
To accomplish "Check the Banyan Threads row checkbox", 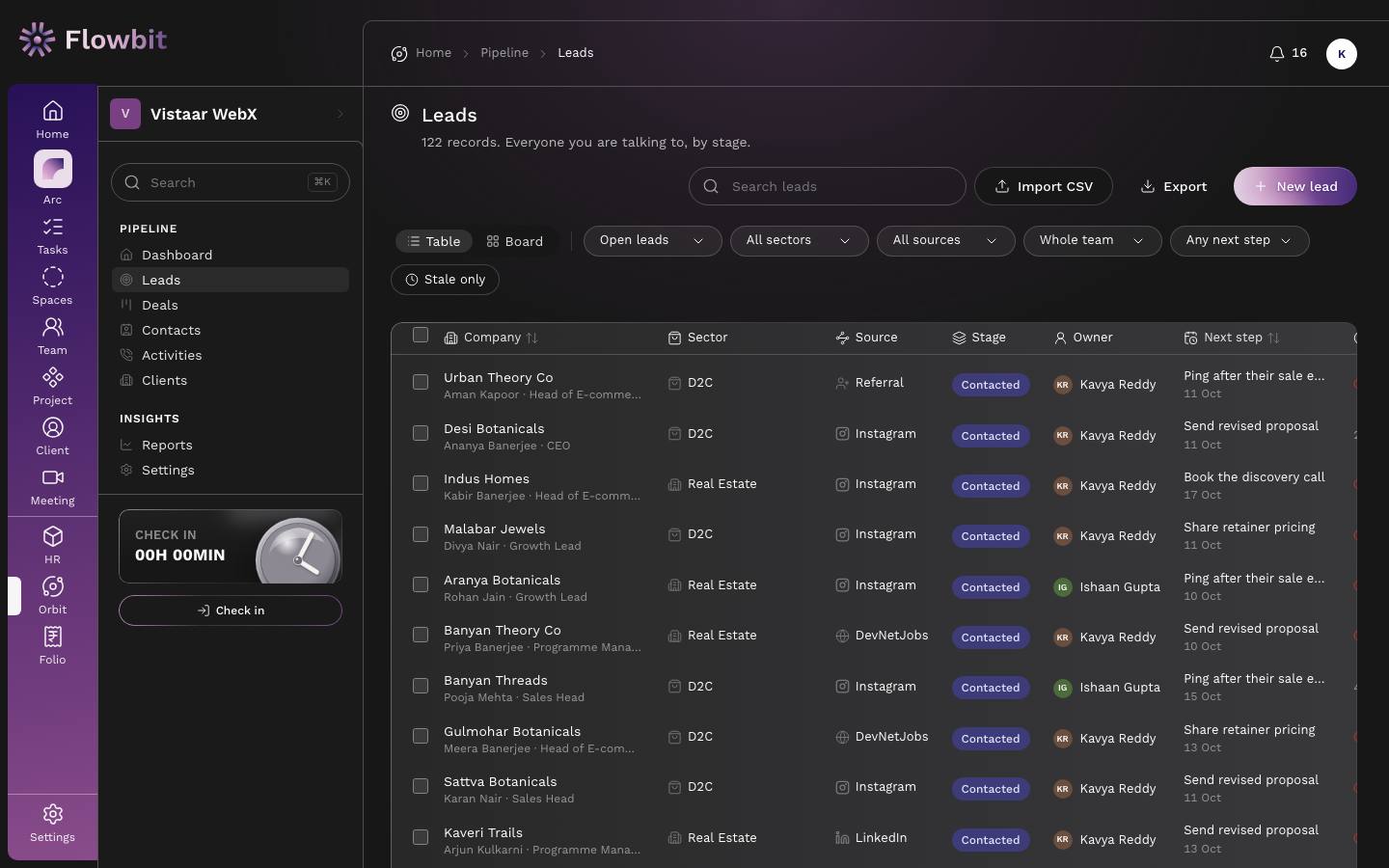I will click(x=421, y=686).
